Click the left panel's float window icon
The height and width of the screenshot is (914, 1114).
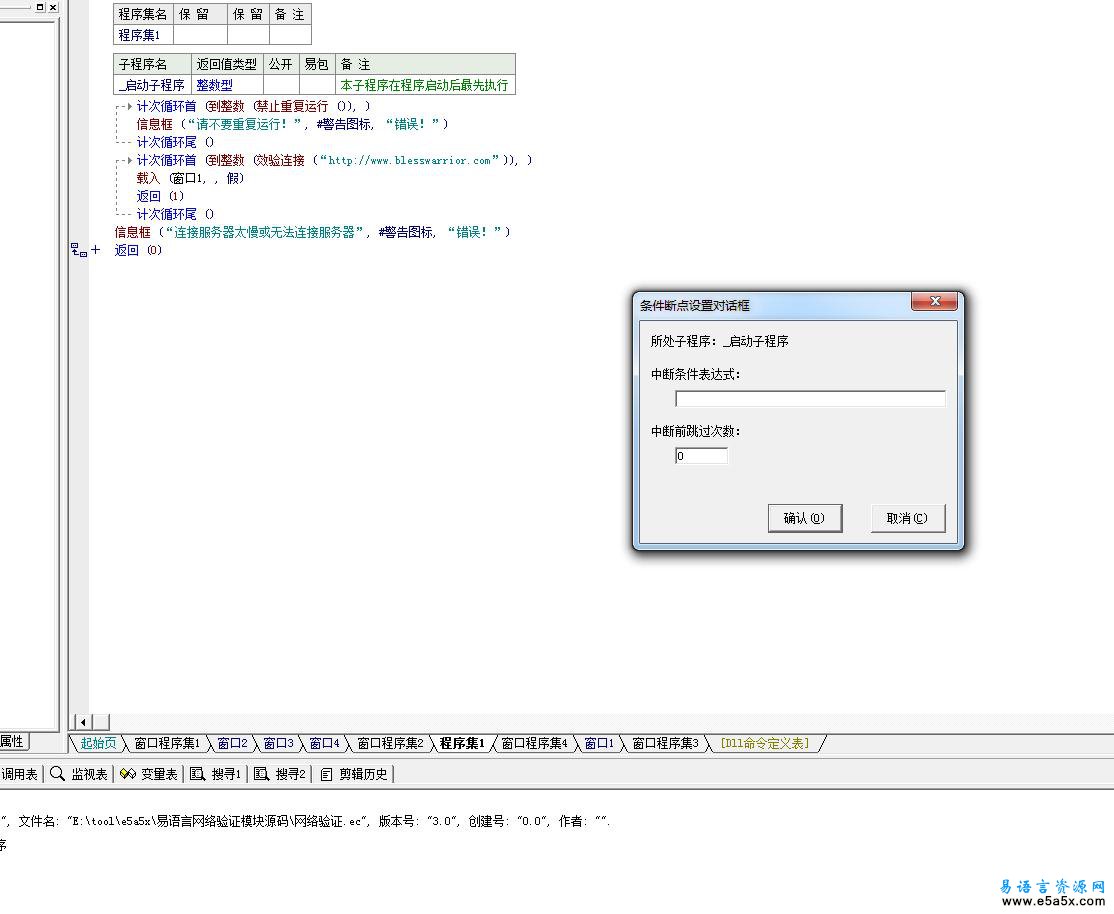40,7
